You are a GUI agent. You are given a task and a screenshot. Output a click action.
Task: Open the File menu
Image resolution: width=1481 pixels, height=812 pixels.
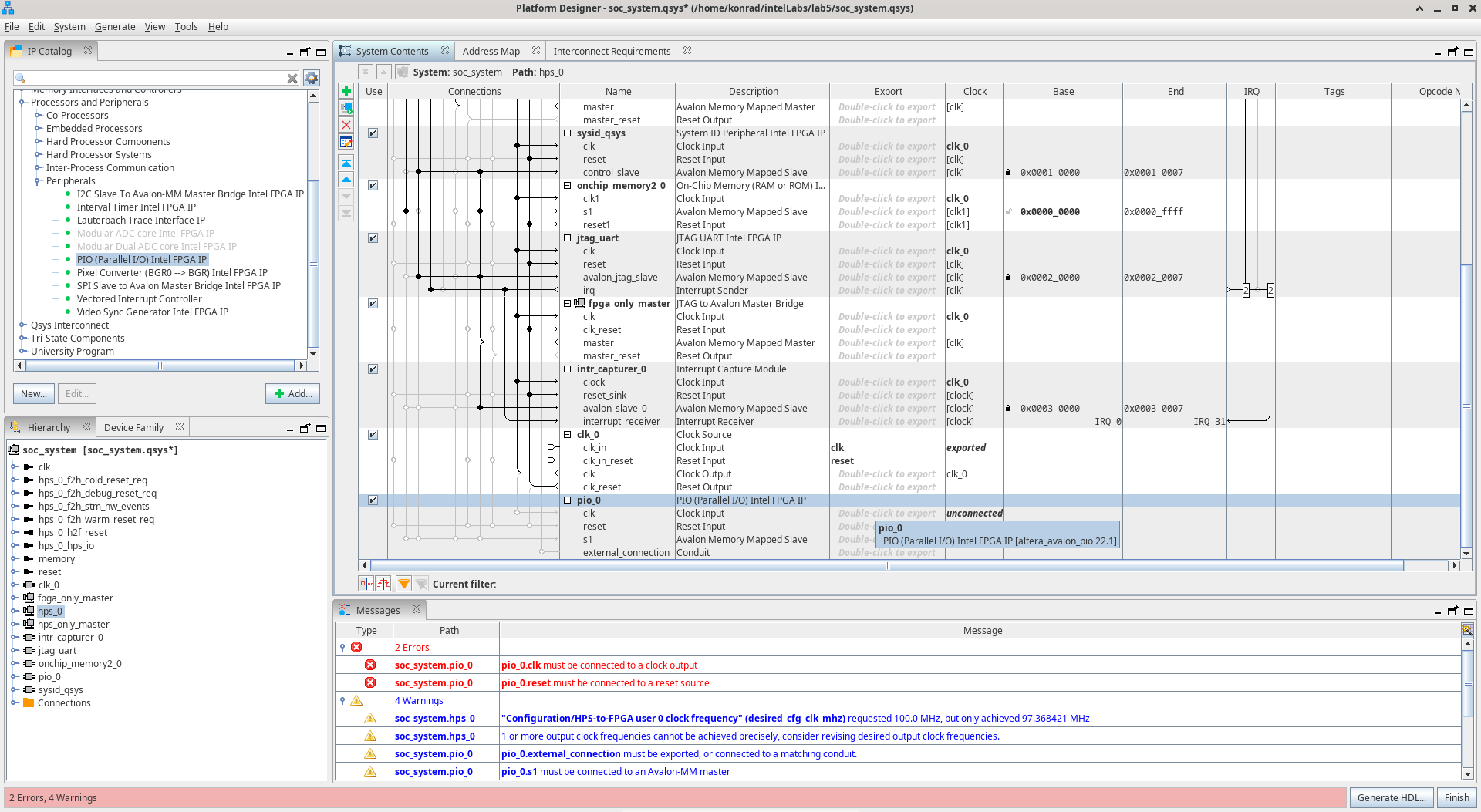[x=12, y=26]
